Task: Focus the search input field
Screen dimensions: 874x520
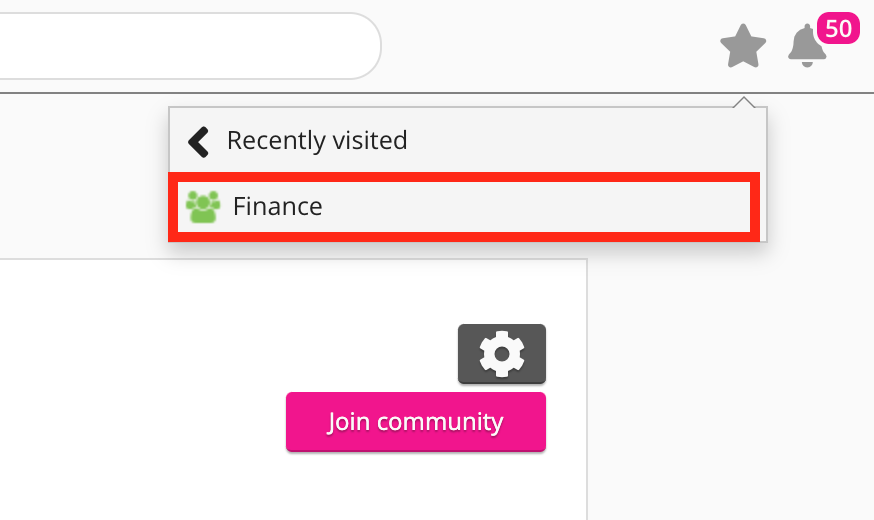Action: click(180, 46)
